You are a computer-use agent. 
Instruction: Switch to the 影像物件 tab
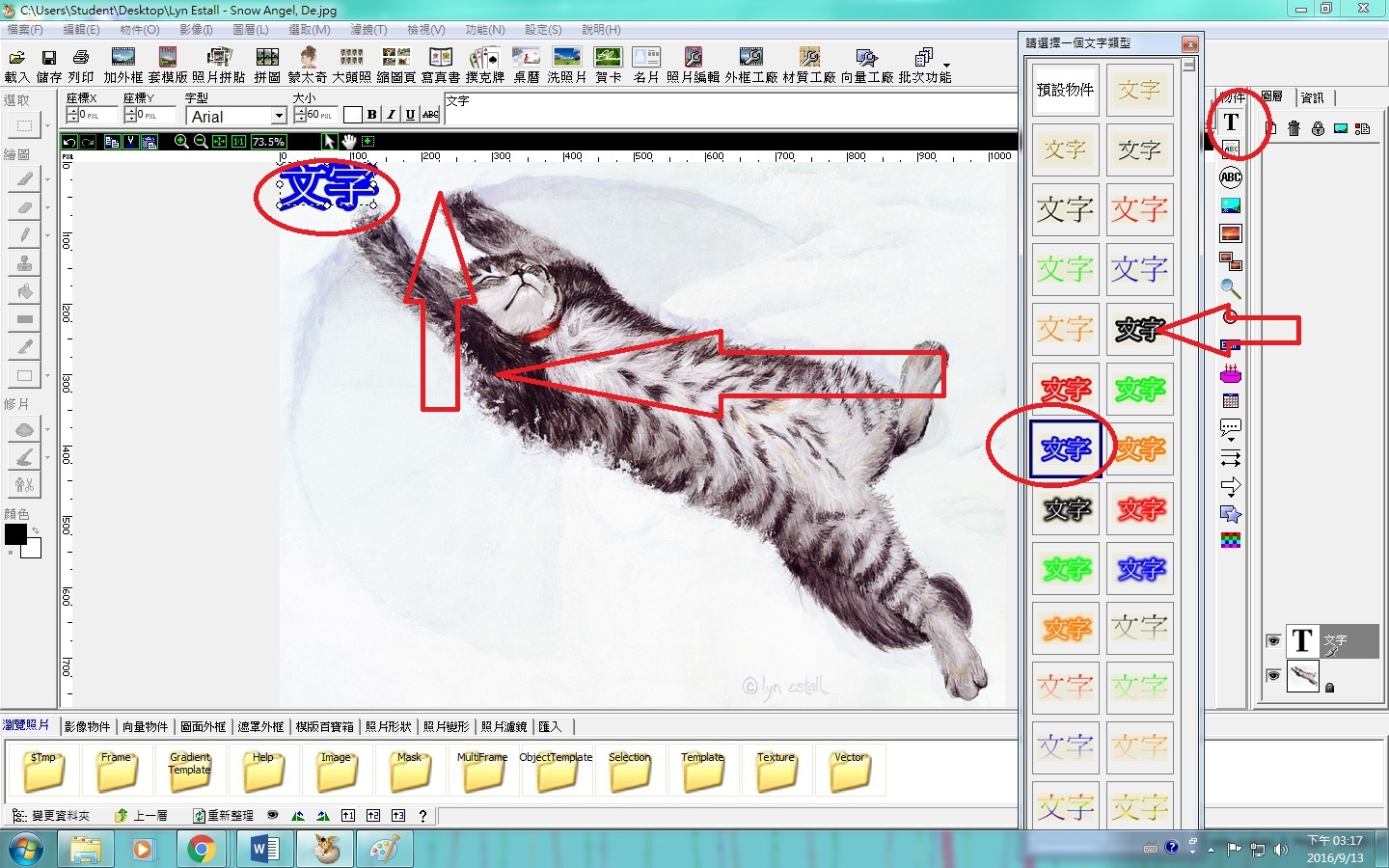[x=87, y=726]
